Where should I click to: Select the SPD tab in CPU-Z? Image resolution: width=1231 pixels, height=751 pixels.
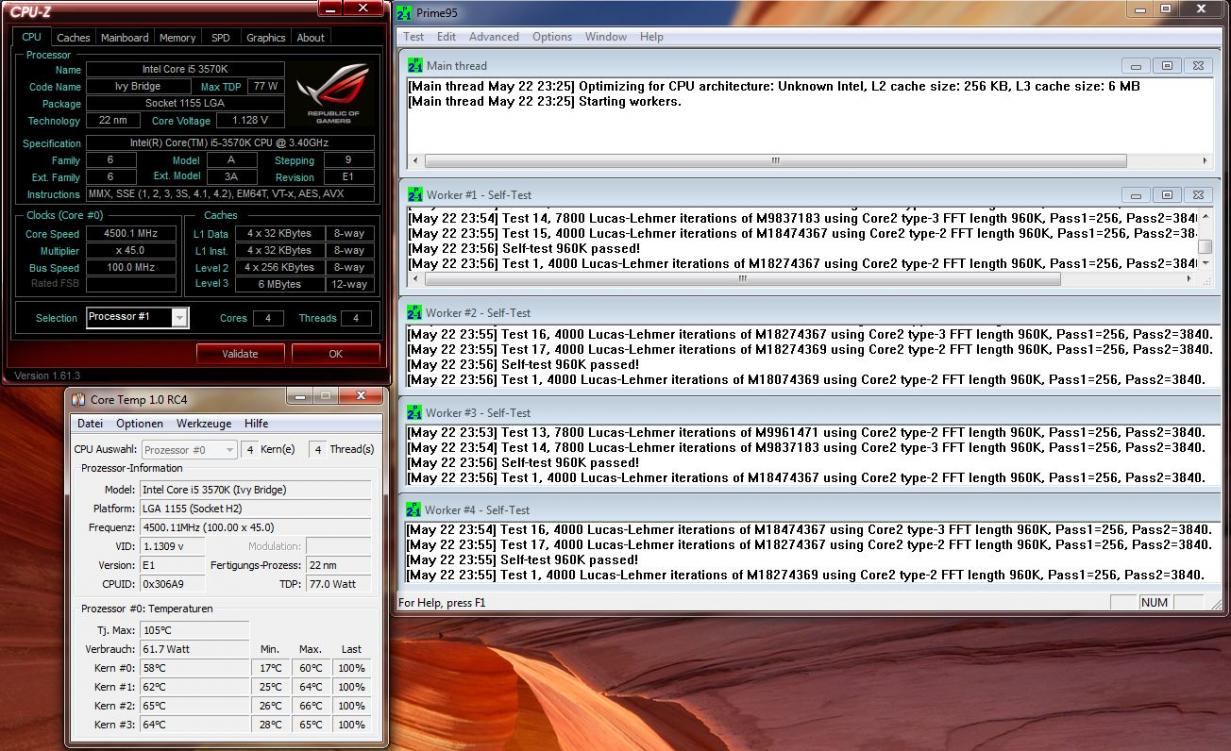pyautogui.click(x=220, y=38)
